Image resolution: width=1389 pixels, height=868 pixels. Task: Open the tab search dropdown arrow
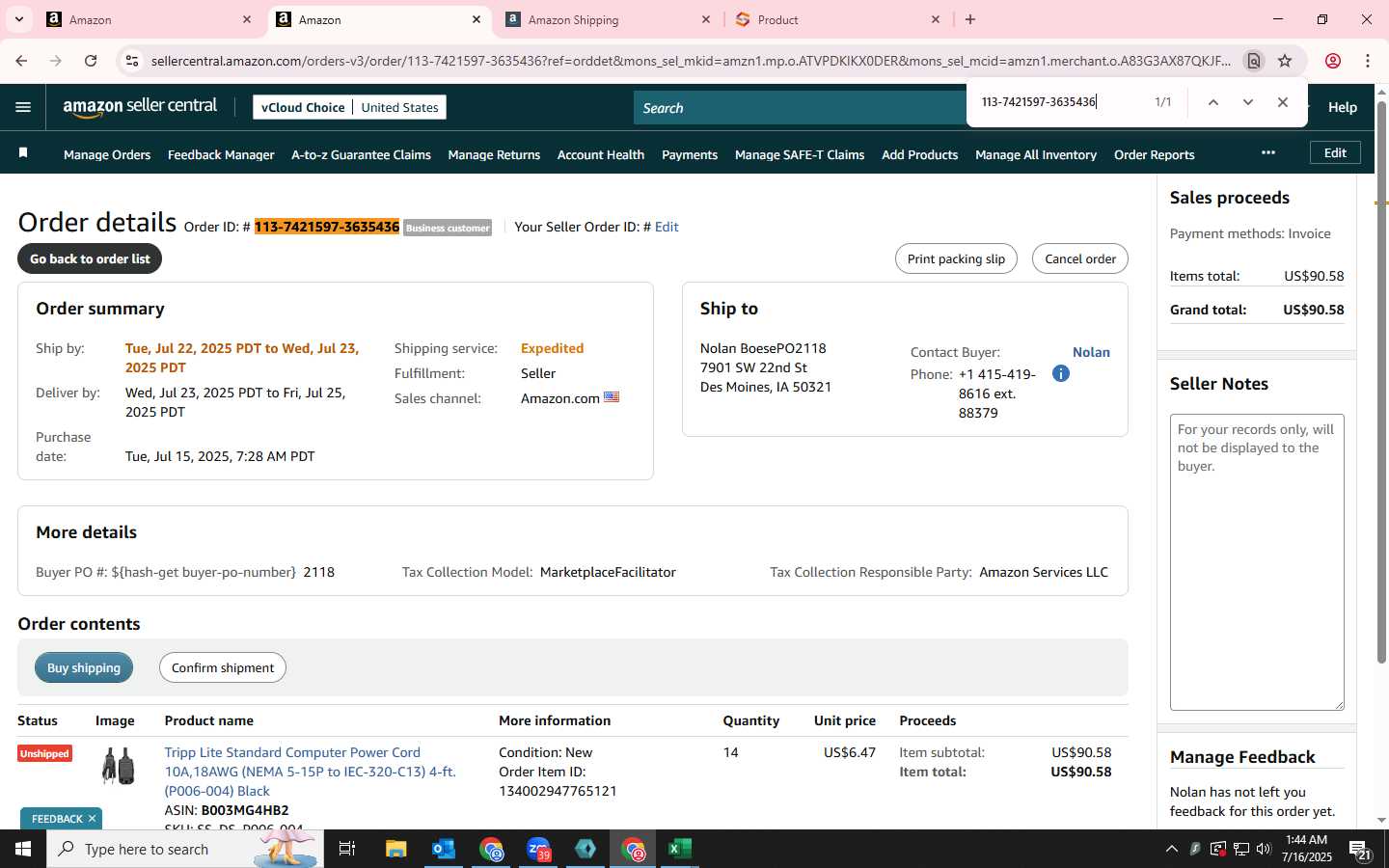pyautogui.click(x=18, y=19)
